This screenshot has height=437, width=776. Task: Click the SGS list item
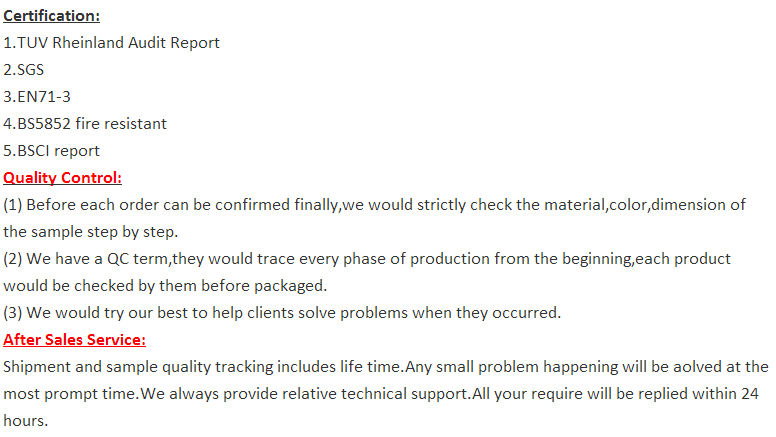pos(23,70)
